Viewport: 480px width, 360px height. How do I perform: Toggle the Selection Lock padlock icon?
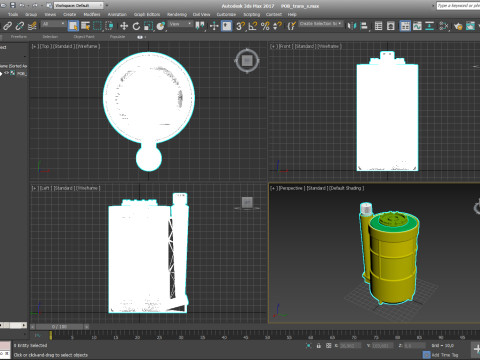click(x=319, y=346)
